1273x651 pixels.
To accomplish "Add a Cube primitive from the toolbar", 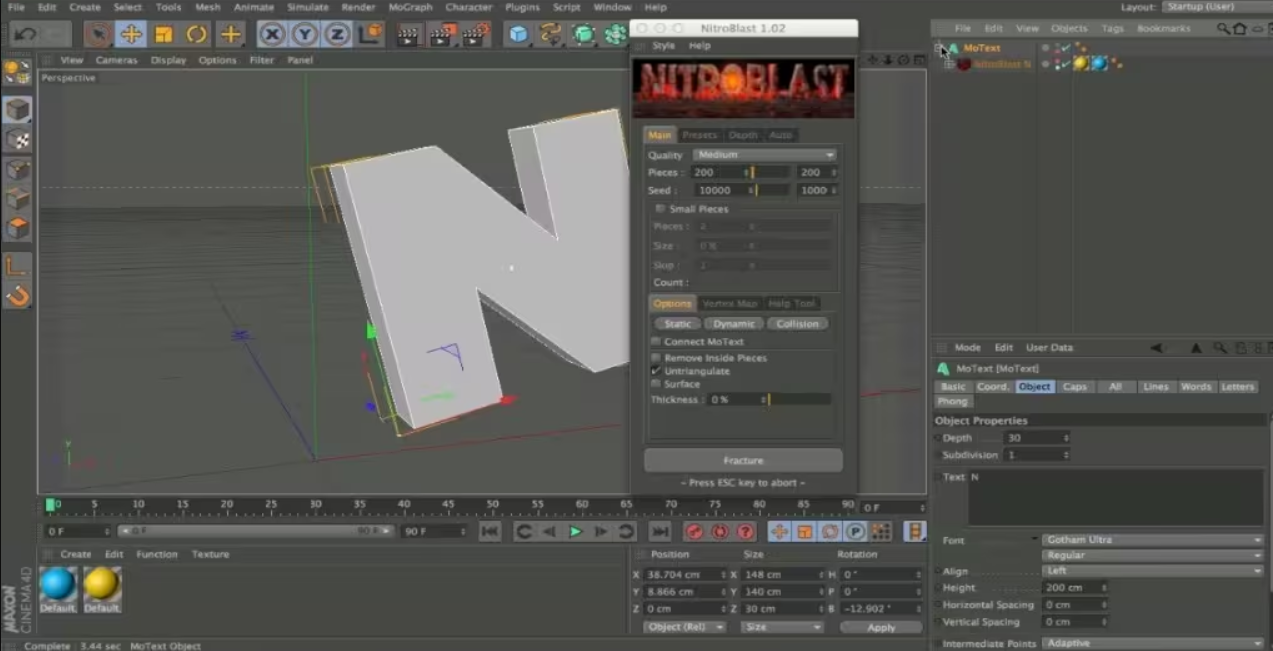I will pos(517,35).
